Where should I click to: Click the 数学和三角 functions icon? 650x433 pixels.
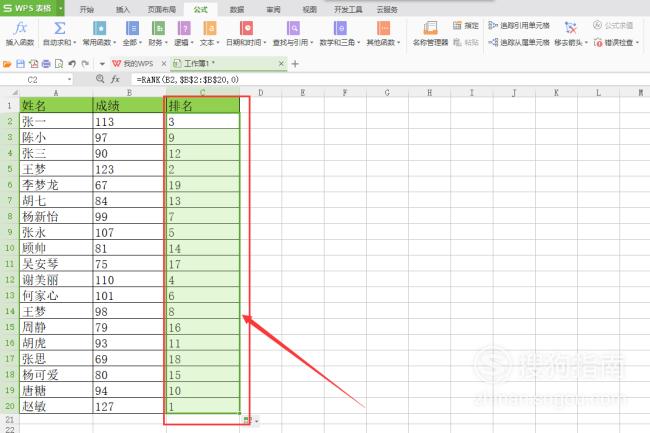click(340, 28)
